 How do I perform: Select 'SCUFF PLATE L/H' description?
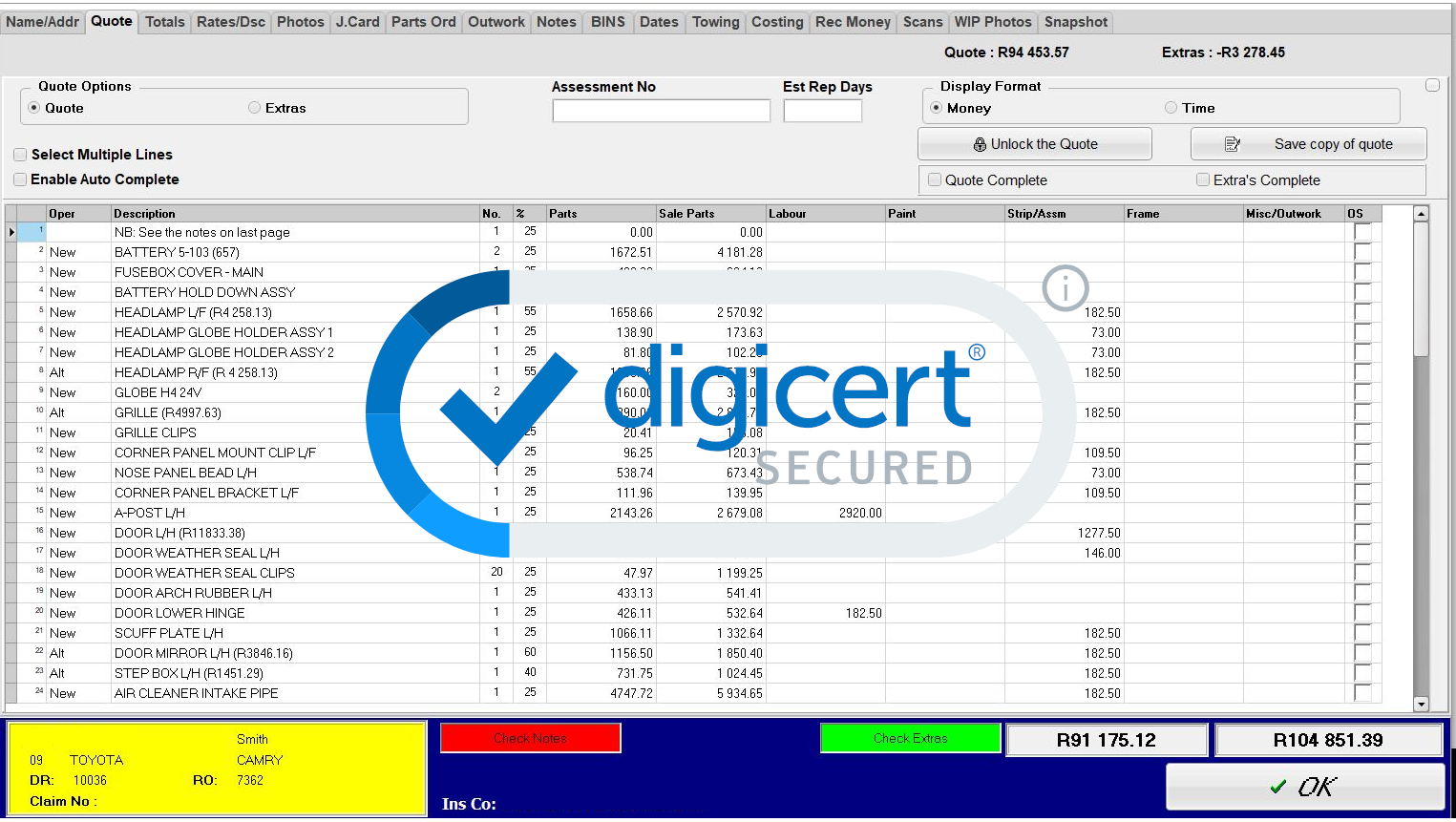(x=169, y=633)
